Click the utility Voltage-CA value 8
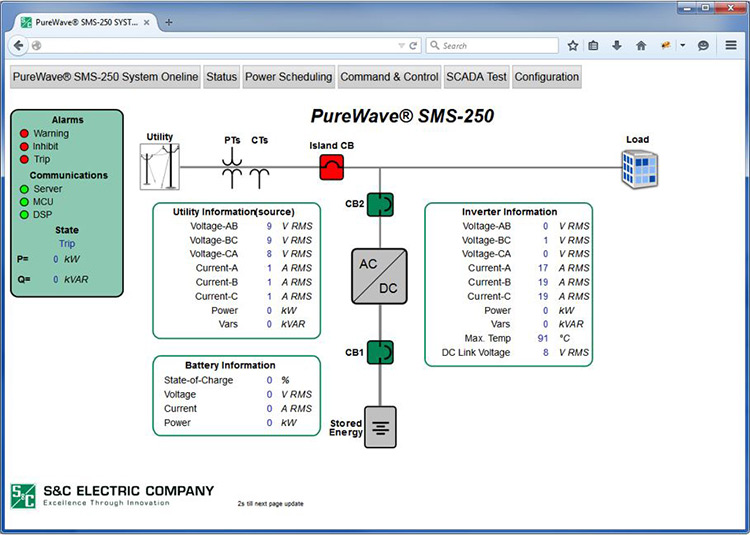Image resolution: width=750 pixels, height=535 pixels. tap(269, 254)
